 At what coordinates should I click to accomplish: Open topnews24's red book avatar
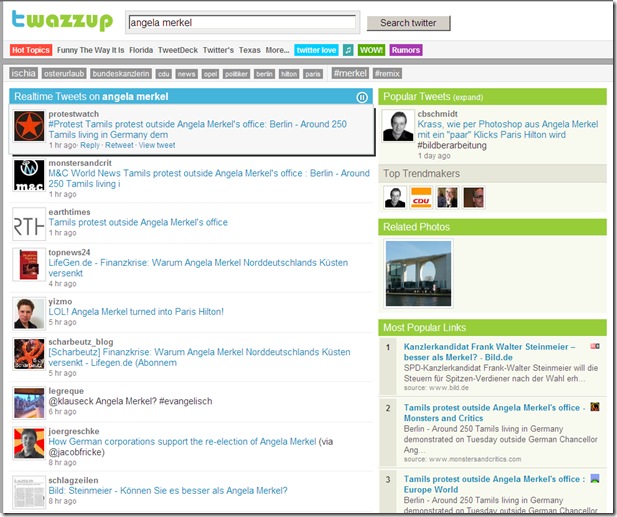pyautogui.click(x=29, y=265)
